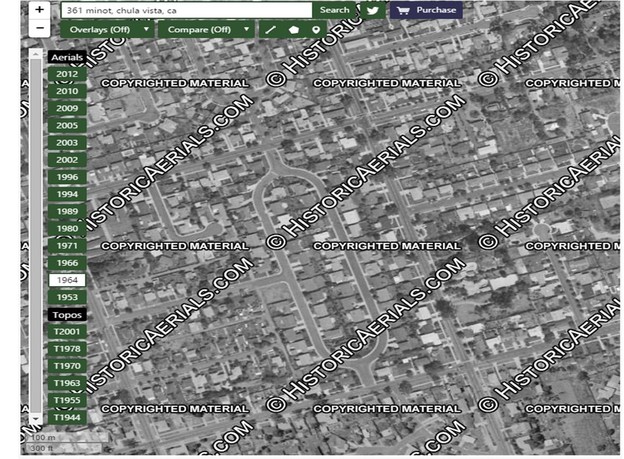Image resolution: width=624 pixels, height=459 pixels.
Task: Click the Purchase cart button
Action: tap(426, 10)
